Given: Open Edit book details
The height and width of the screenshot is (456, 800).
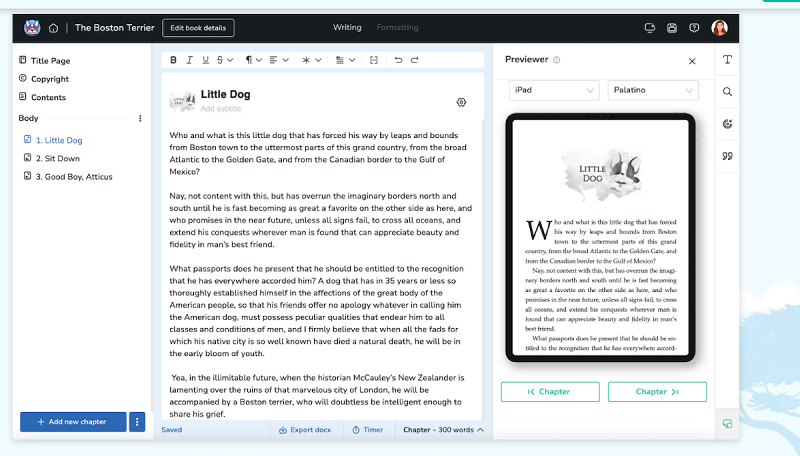Looking at the screenshot, I should [x=198, y=28].
